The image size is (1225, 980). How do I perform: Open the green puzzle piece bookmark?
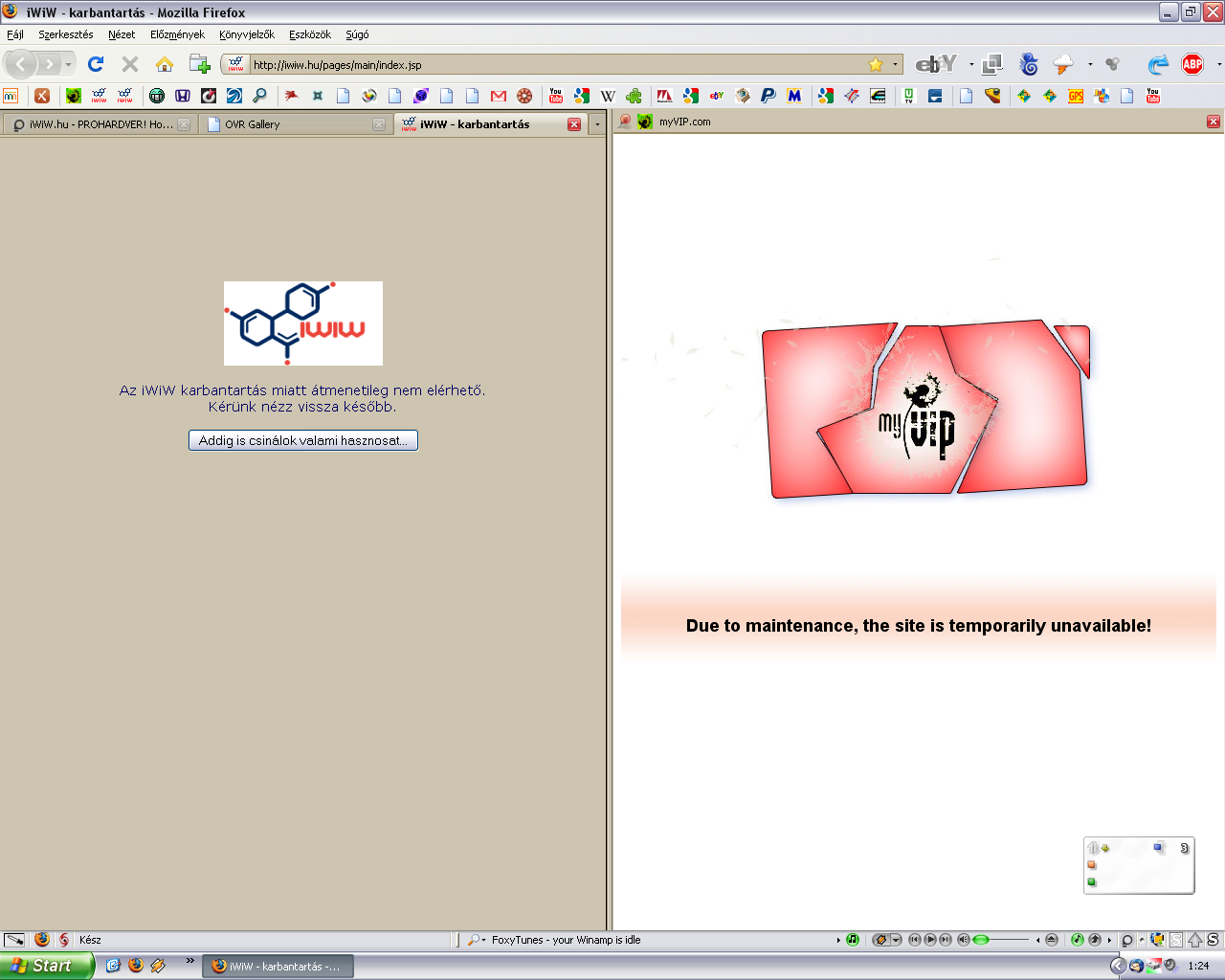point(634,96)
